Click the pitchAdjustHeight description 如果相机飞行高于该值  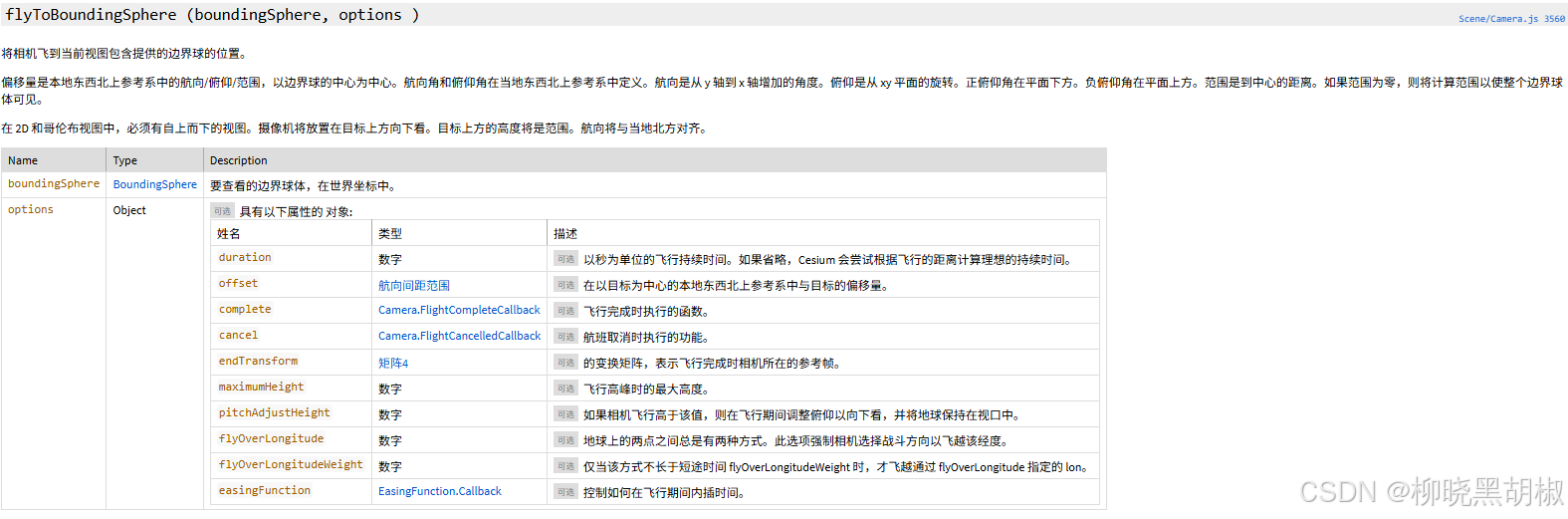pyautogui.click(x=804, y=415)
